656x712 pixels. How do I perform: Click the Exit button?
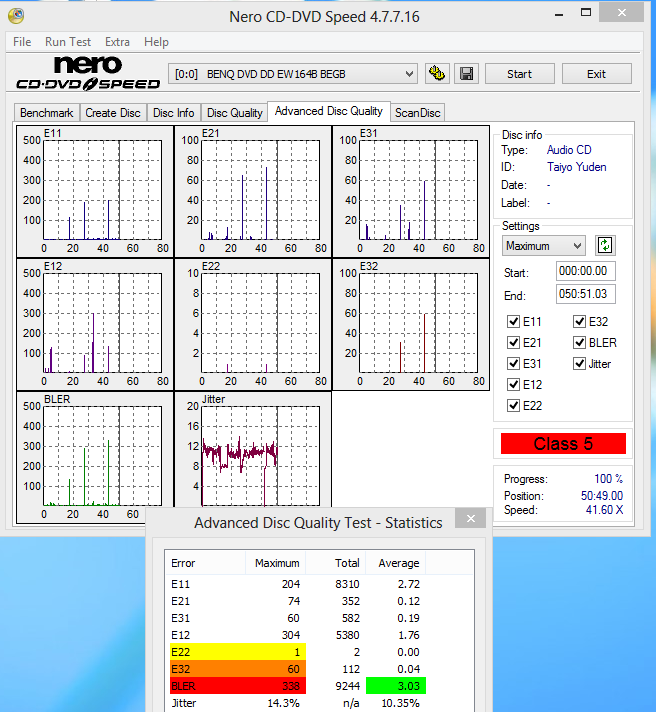tap(597, 74)
